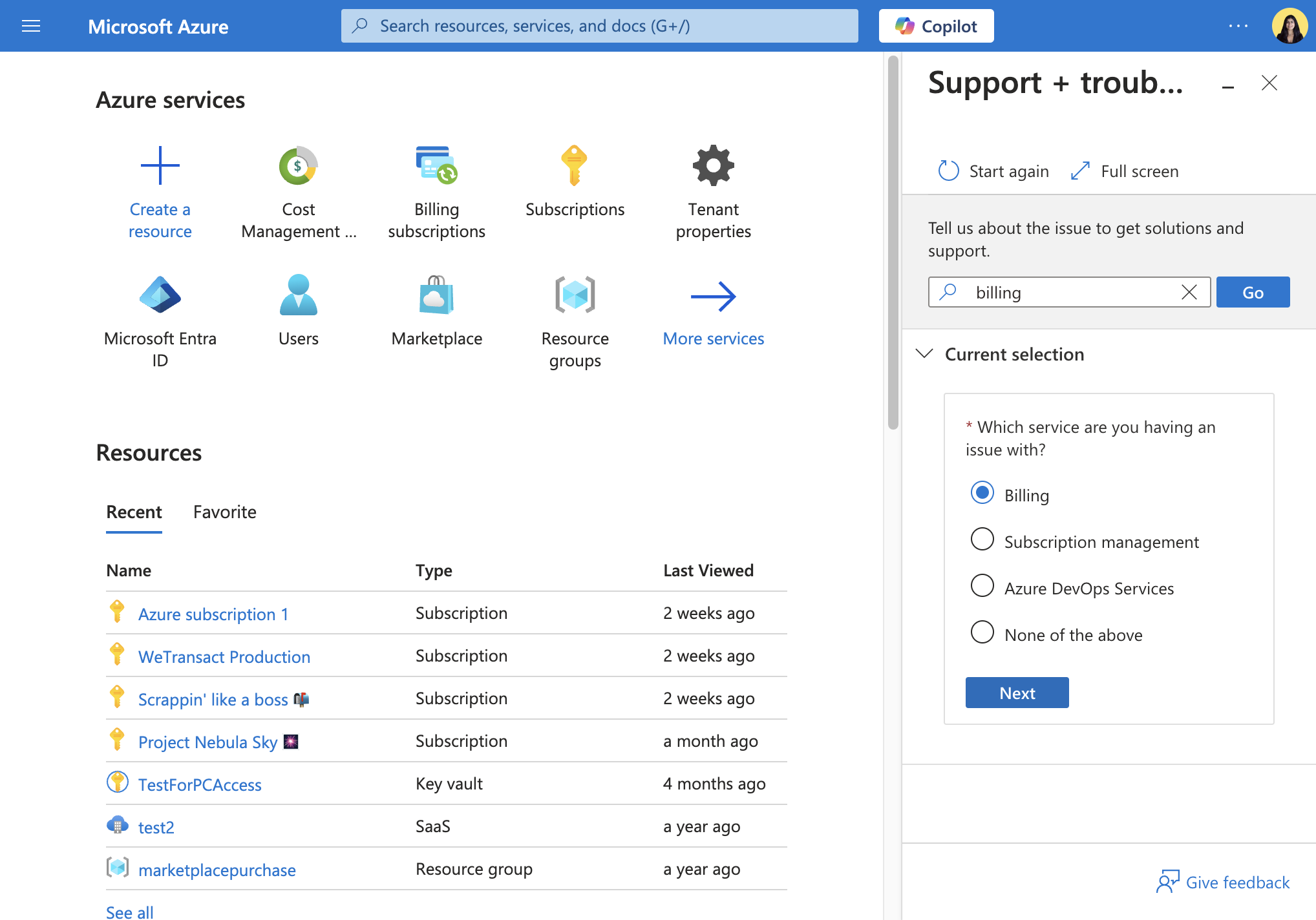This screenshot has width=1316, height=920.
Task: Click the a month ago cell
Action: click(710, 741)
